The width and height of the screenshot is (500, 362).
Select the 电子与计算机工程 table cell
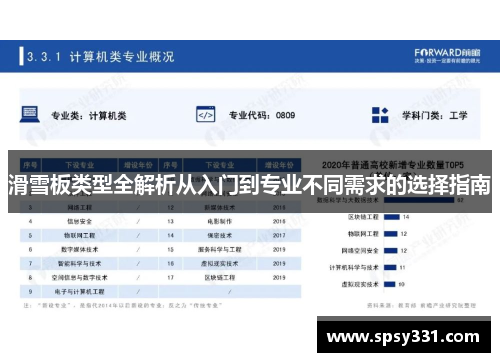[79, 292]
